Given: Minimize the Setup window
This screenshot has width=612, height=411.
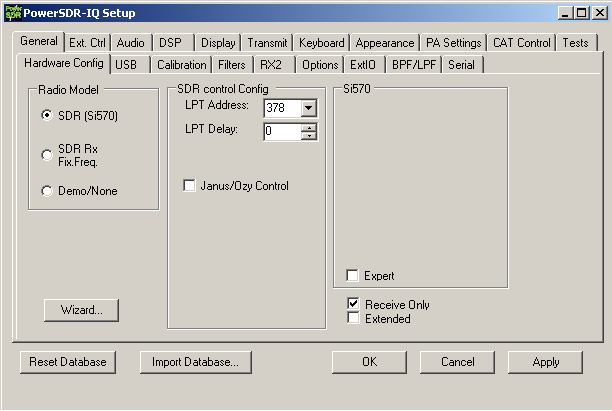Looking at the screenshot, I should (565, 13).
